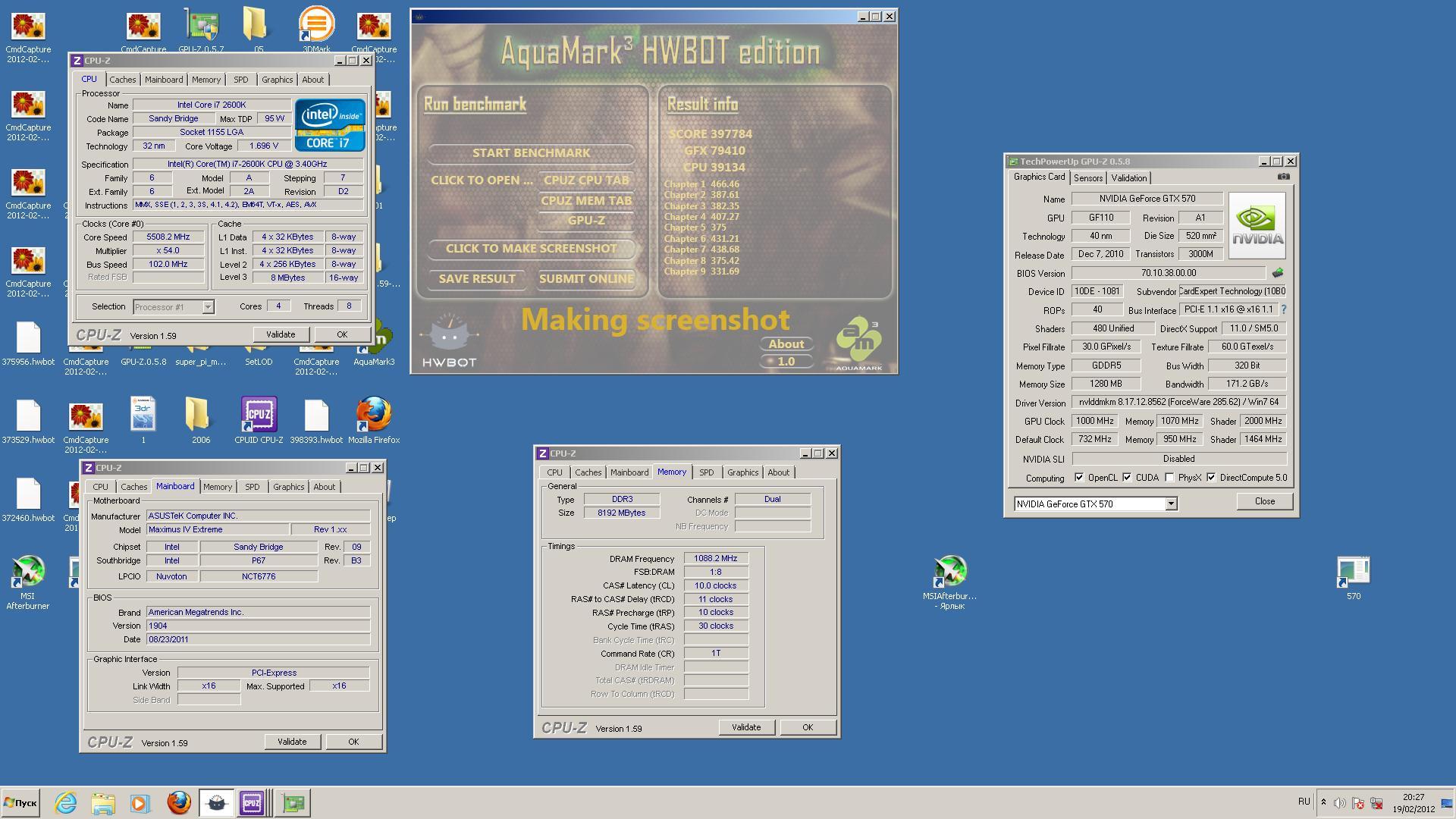The width and height of the screenshot is (1456, 819).
Task: Click CPUZ CPU TAB button
Action: tap(586, 180)
